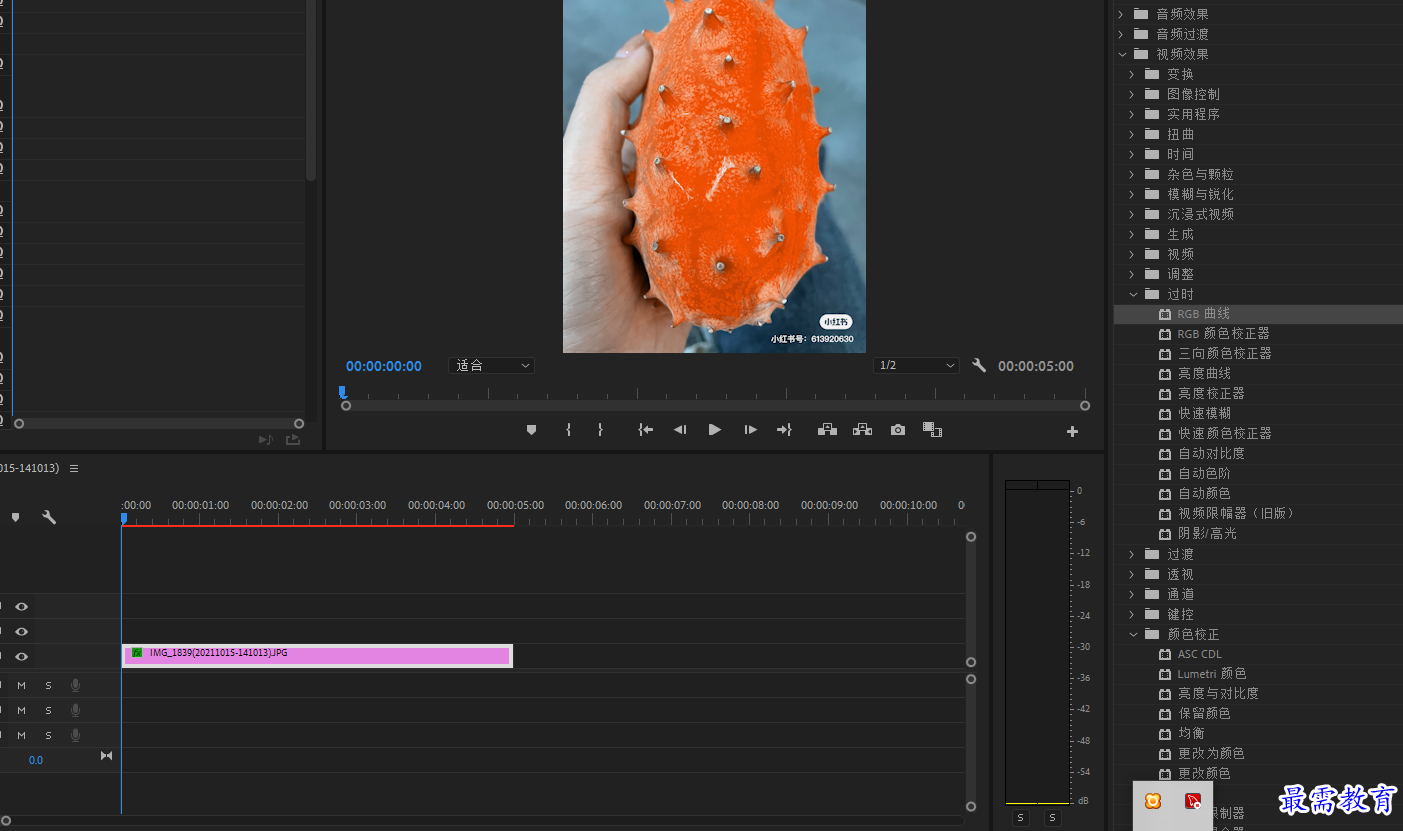This screenshot has width=1403, height=831.
Task: Open the button editor plus icon
Action: [x=1072, y=432]
